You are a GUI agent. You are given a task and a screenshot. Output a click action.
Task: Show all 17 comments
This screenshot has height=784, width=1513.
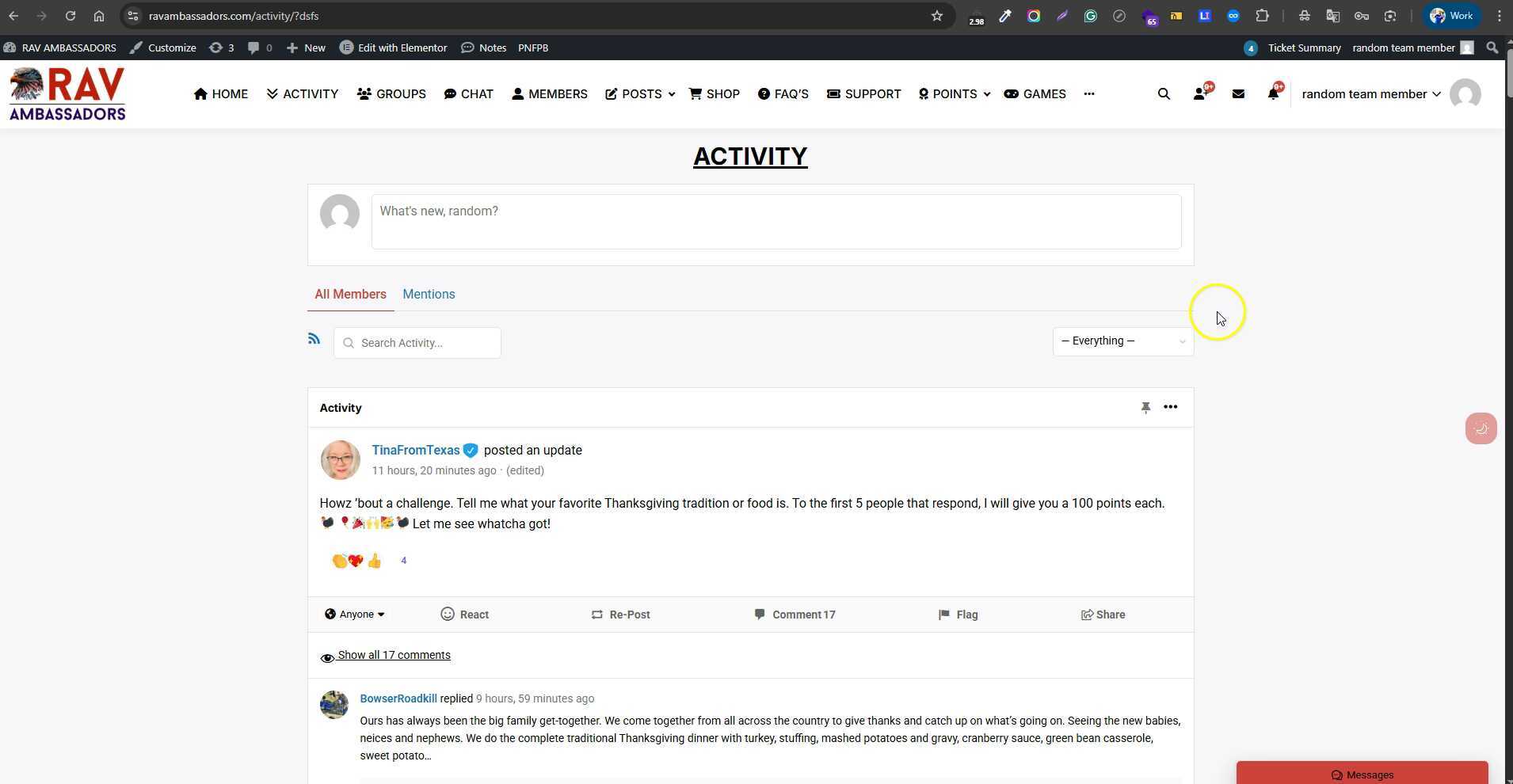[394, 655]
